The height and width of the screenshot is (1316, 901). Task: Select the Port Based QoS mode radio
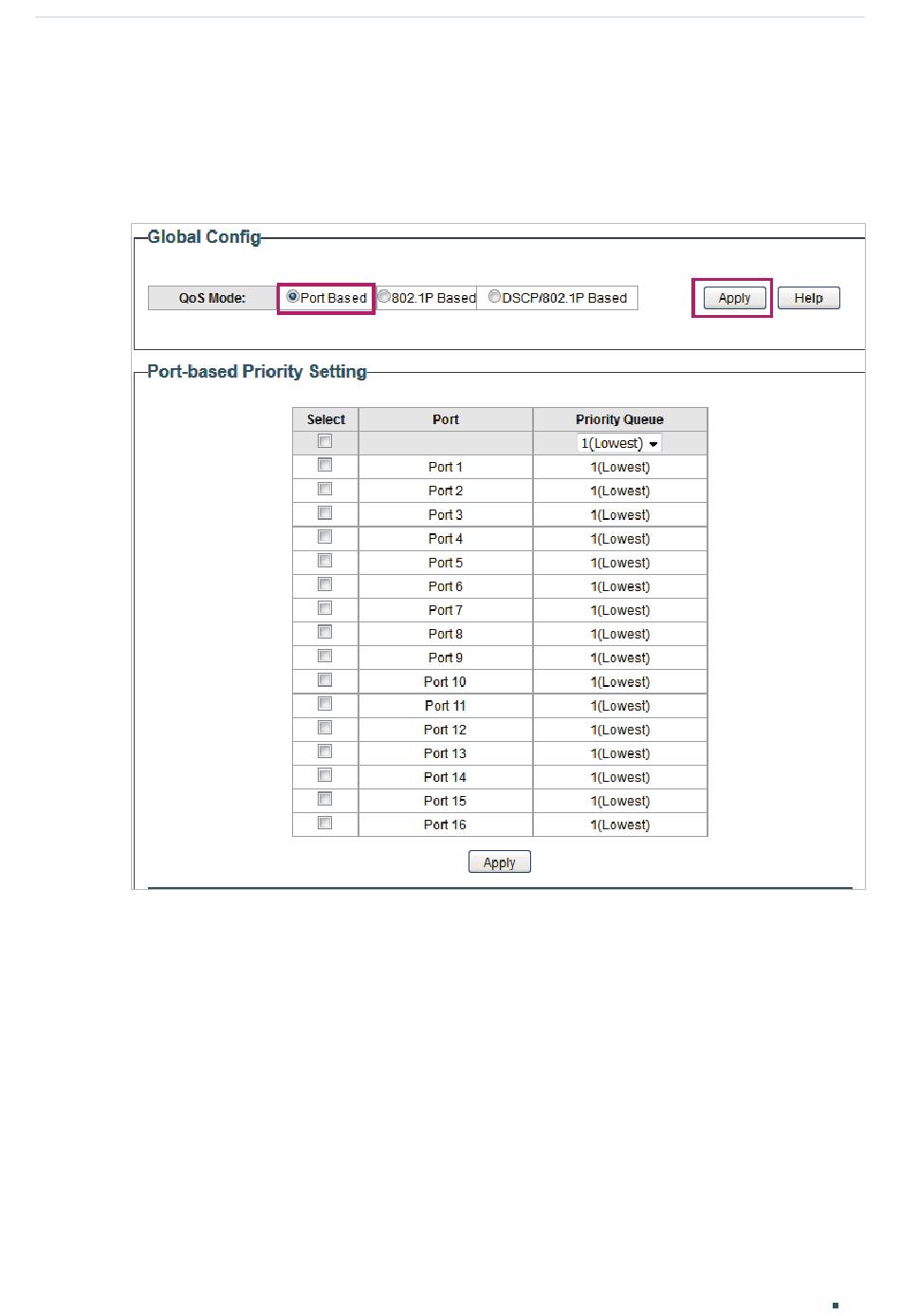(293, 297)
